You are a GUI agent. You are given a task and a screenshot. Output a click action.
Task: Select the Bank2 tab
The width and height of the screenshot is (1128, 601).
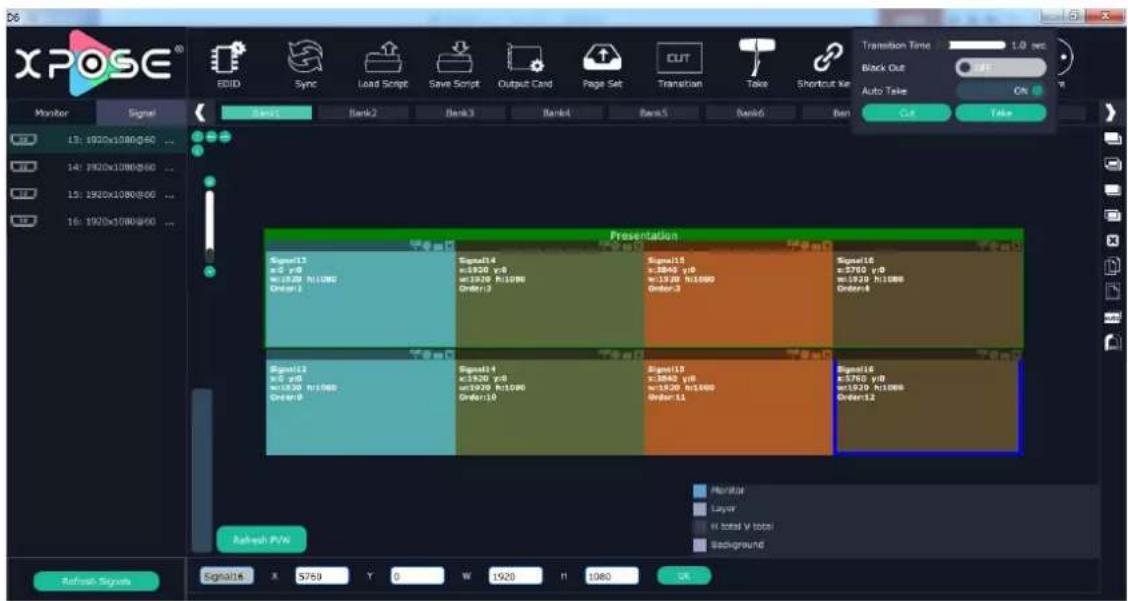coord(363,113)
